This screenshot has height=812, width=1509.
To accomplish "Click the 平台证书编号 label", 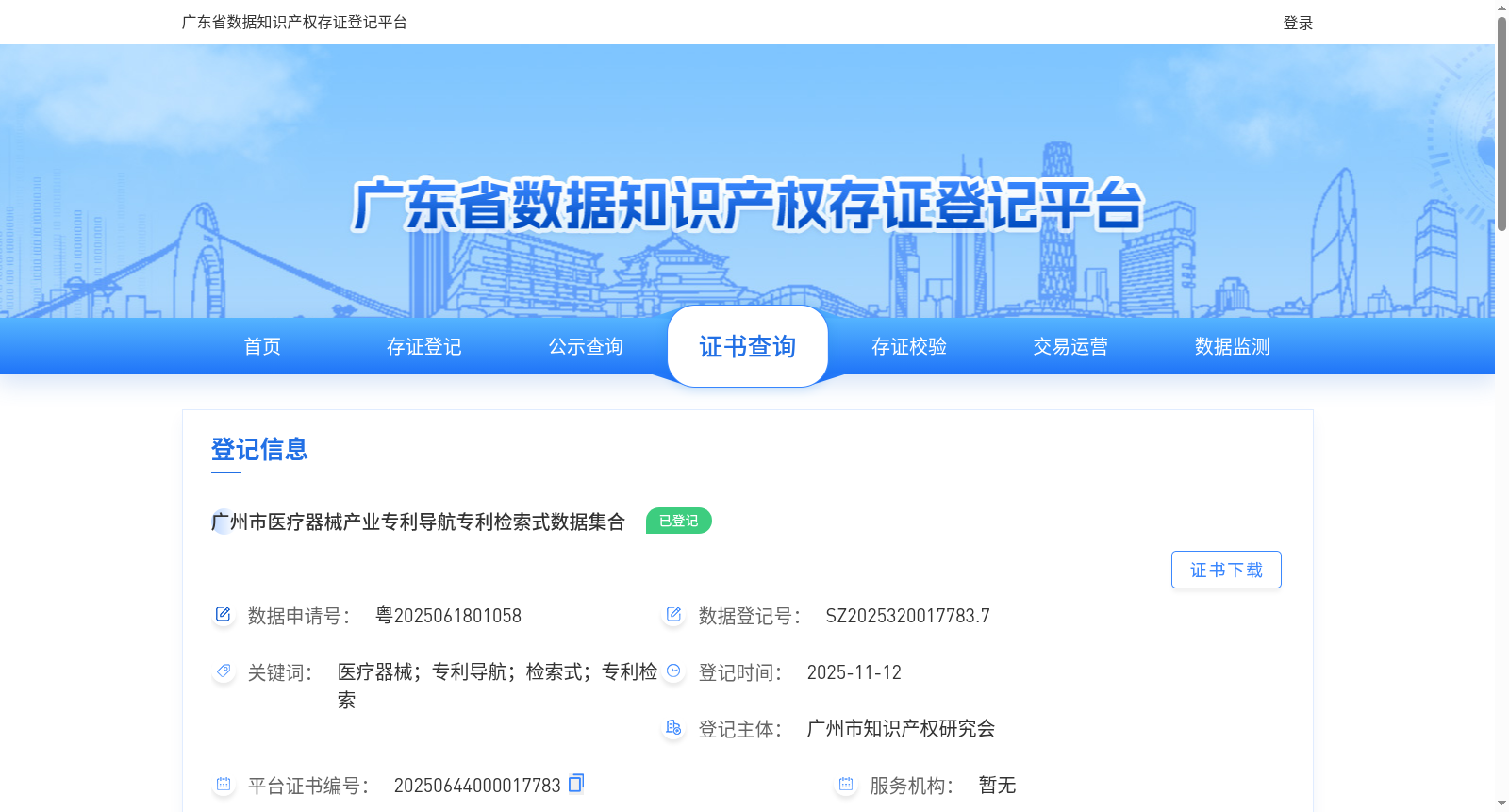I will pos(308,786).
